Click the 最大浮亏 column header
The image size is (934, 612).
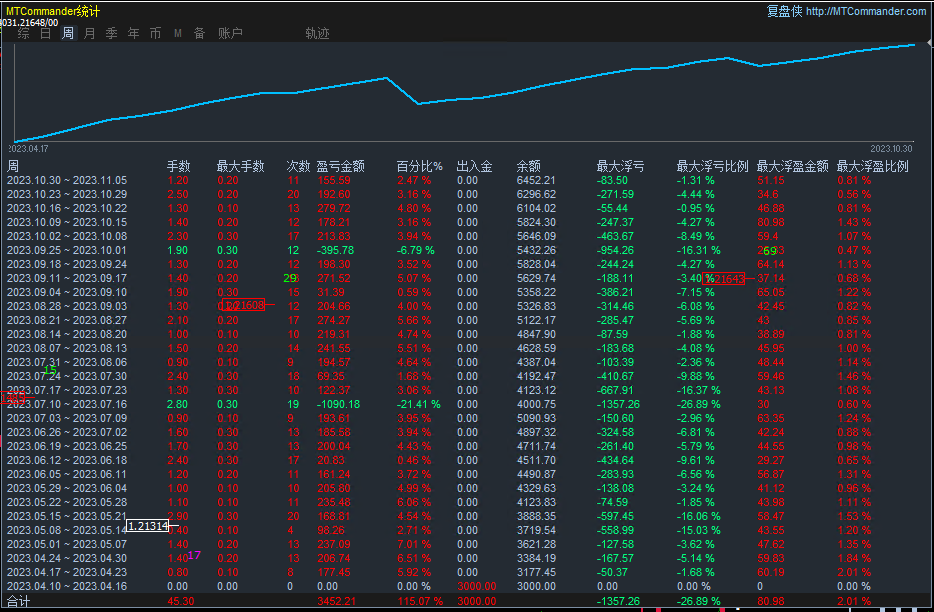coord(620,166)
